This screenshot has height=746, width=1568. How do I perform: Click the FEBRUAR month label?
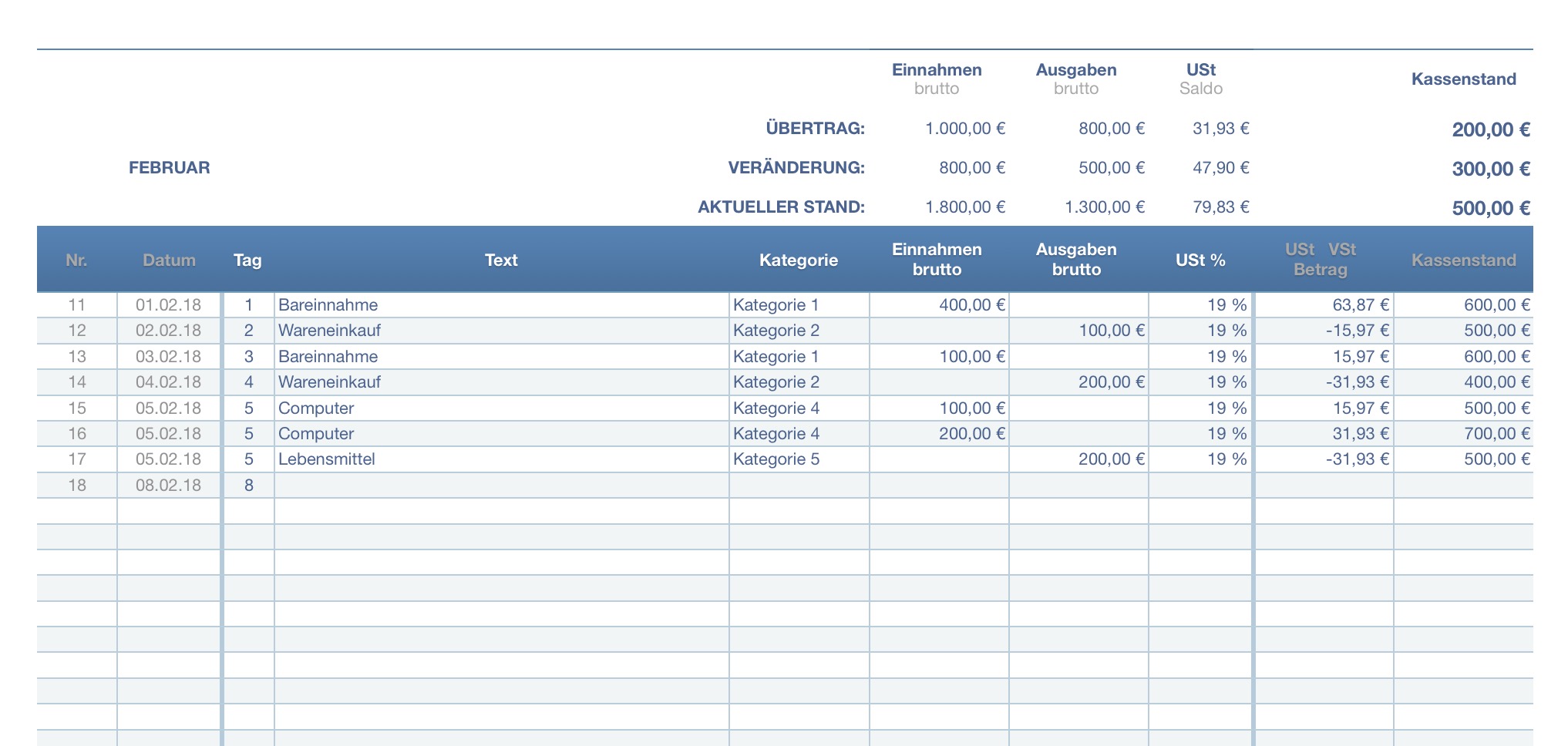[x=169, y=168]
